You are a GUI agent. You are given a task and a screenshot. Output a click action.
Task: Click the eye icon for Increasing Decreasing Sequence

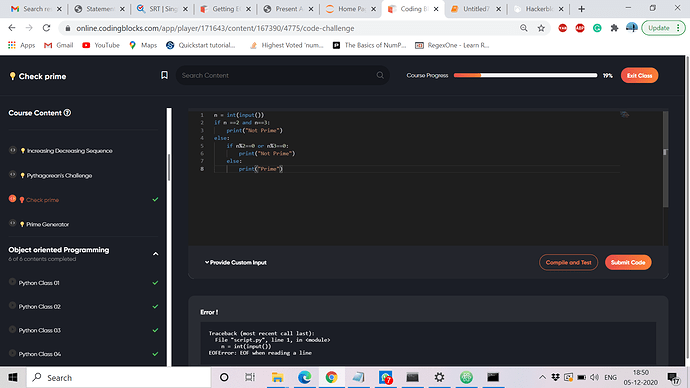[13, 150]
